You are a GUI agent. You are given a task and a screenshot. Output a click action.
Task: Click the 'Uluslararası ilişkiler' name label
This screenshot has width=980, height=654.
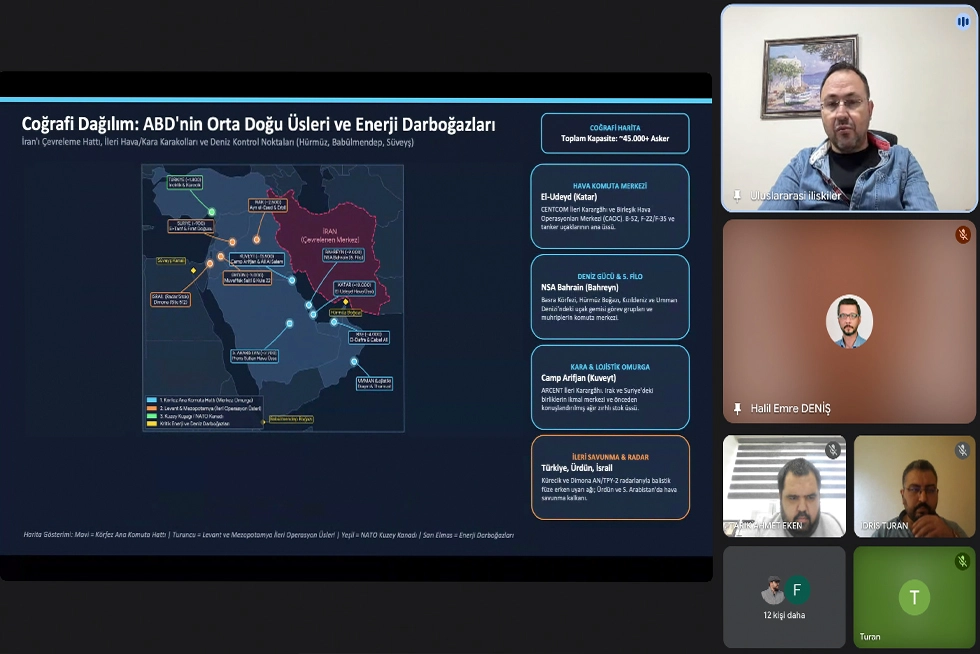tap(796, 196)
